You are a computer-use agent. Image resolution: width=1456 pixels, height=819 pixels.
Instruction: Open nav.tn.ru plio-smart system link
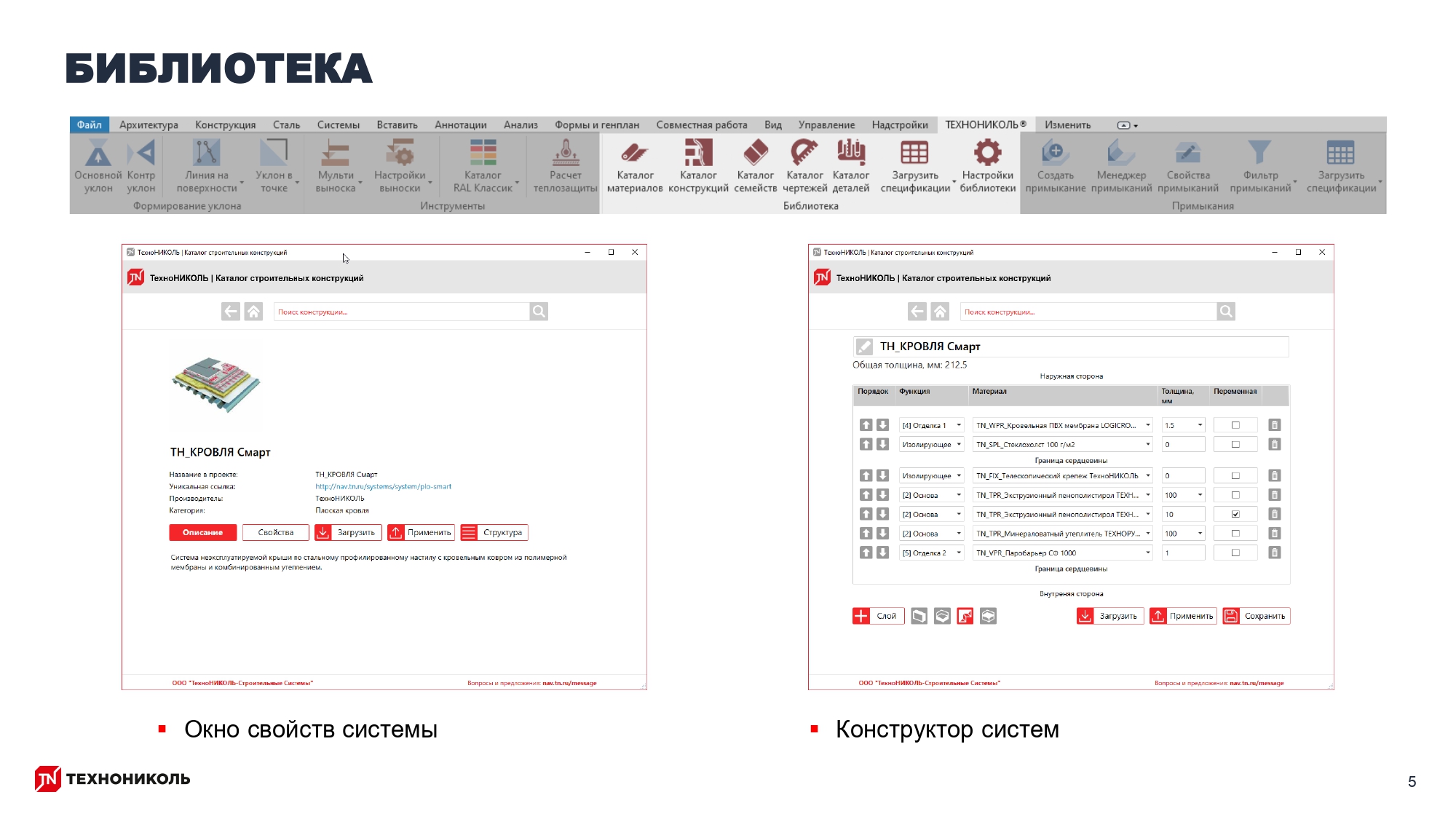point(383,486)
